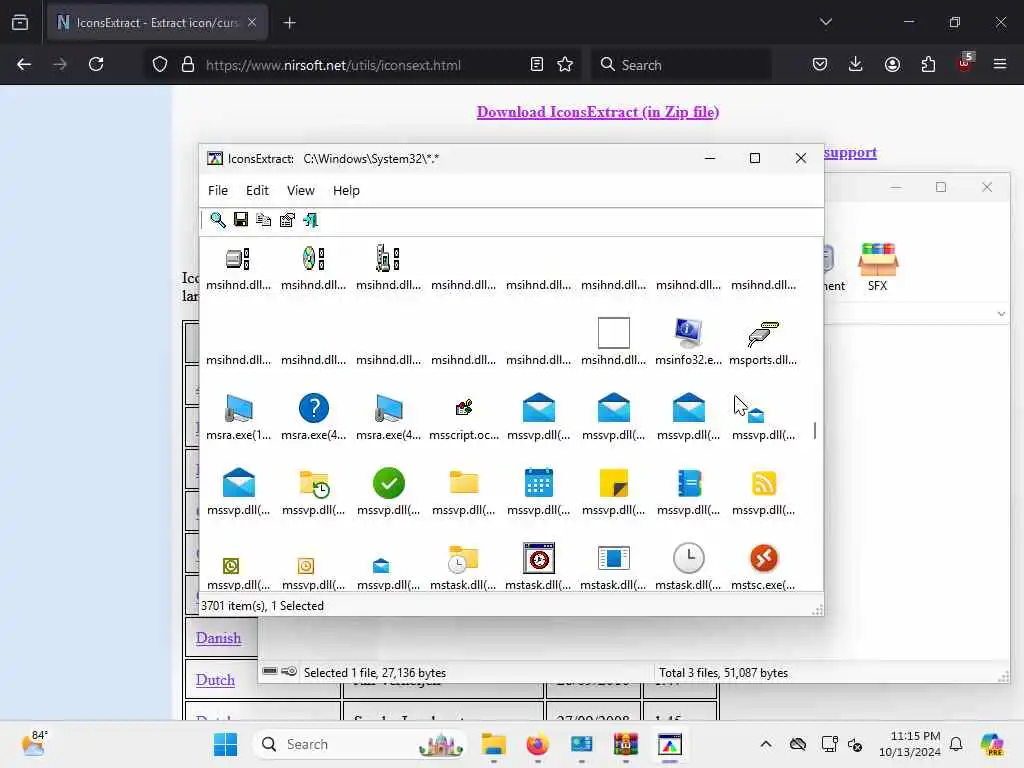Click the WinRAR taskbar icon
Screen dimensions: 1024x768
626,744
